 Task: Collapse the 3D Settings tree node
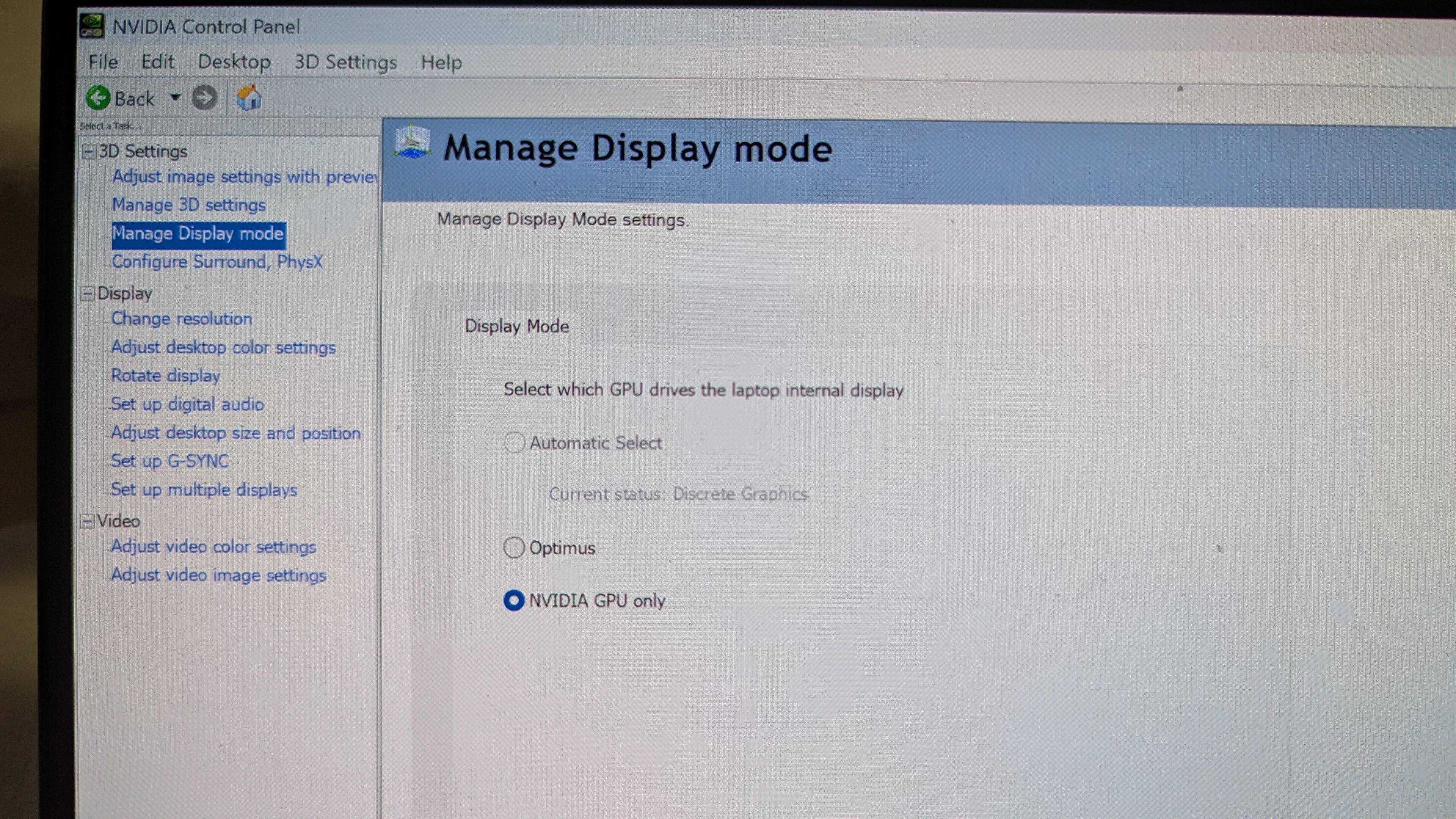point(89,152)
